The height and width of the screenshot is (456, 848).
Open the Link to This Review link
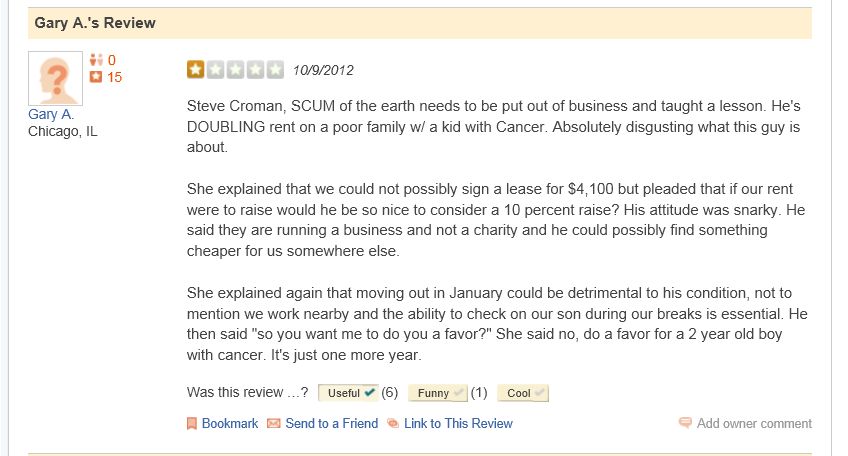[458, 424]
